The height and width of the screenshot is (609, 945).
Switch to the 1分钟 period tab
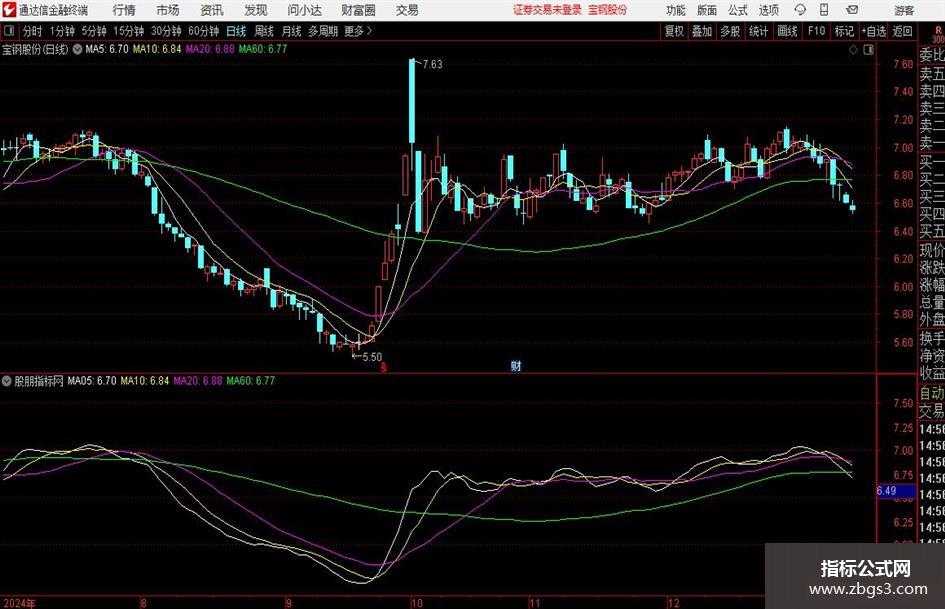point(62,31)
